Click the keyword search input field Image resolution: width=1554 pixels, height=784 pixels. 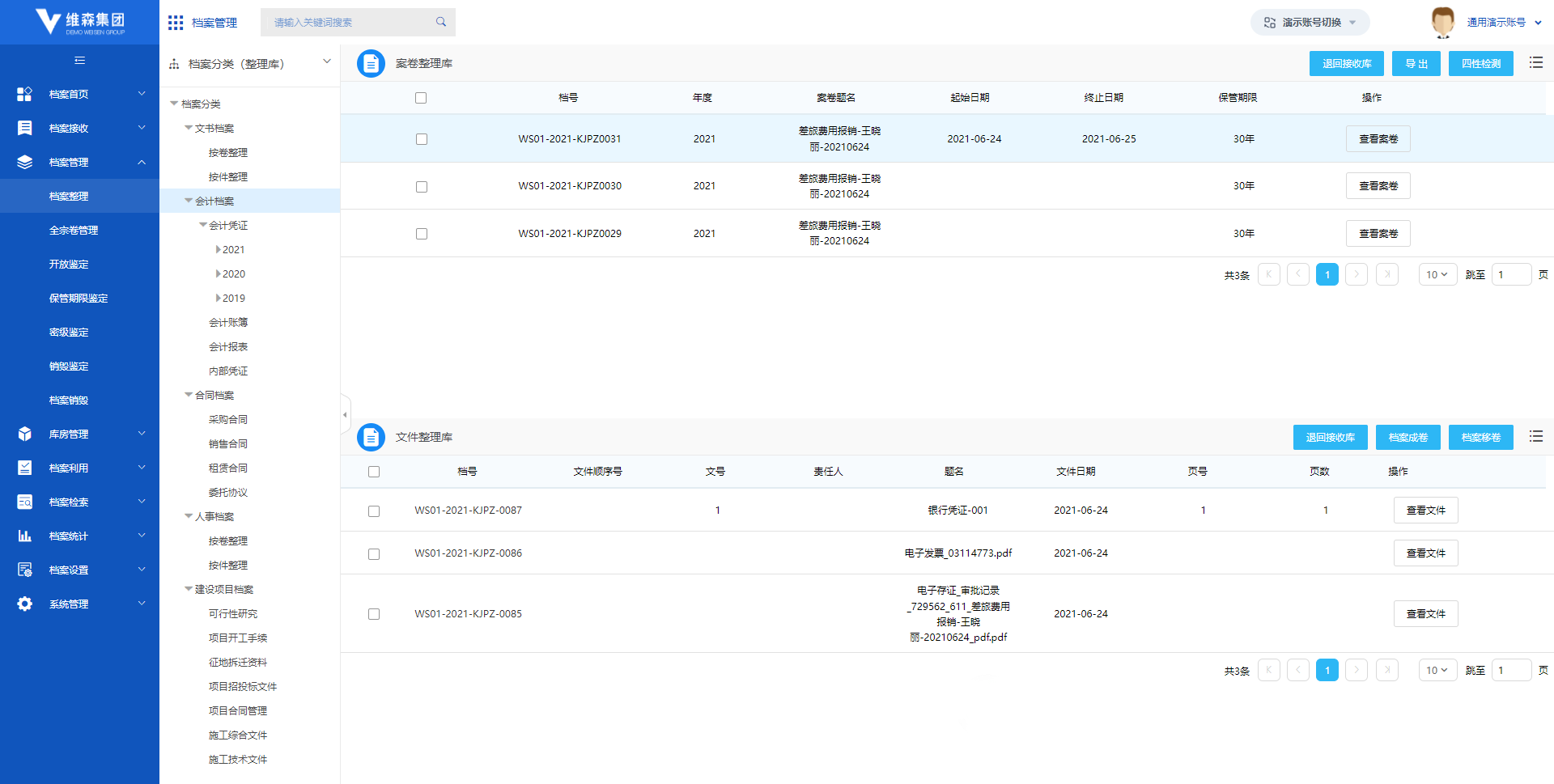(350, 23)
